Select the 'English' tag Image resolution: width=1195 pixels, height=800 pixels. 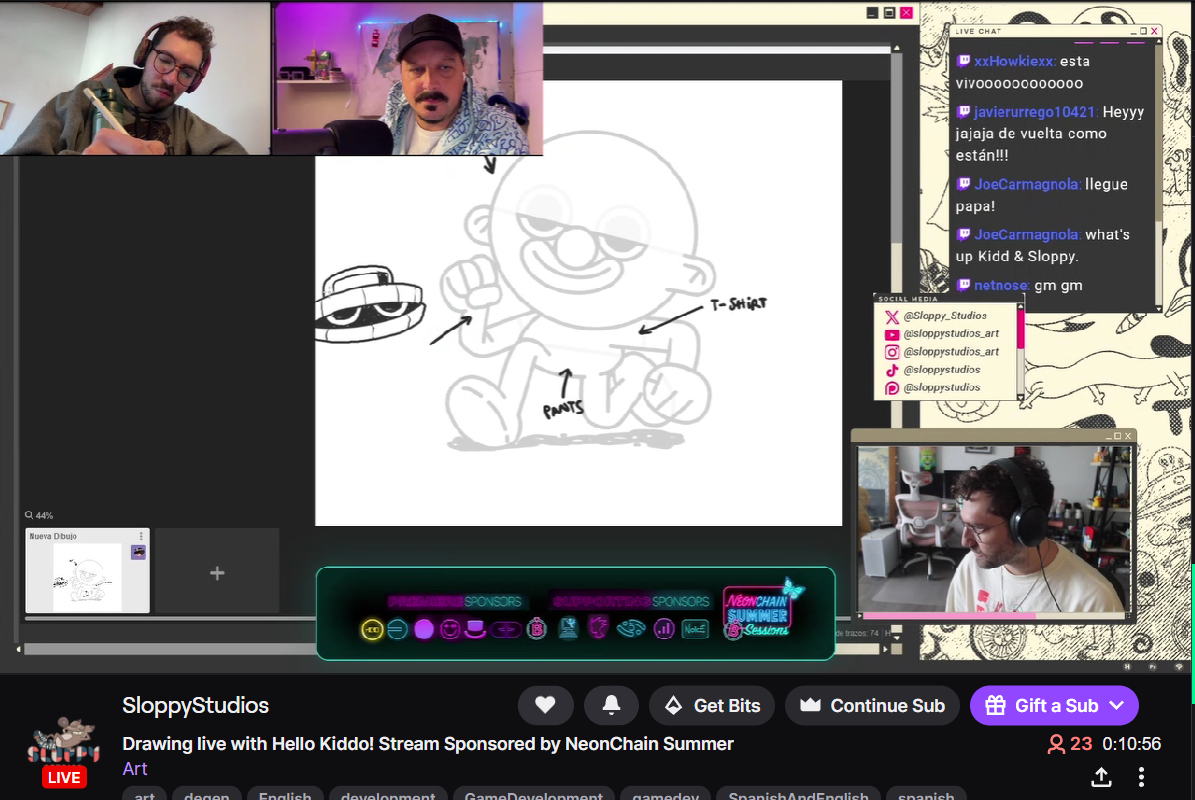[284, 795]
